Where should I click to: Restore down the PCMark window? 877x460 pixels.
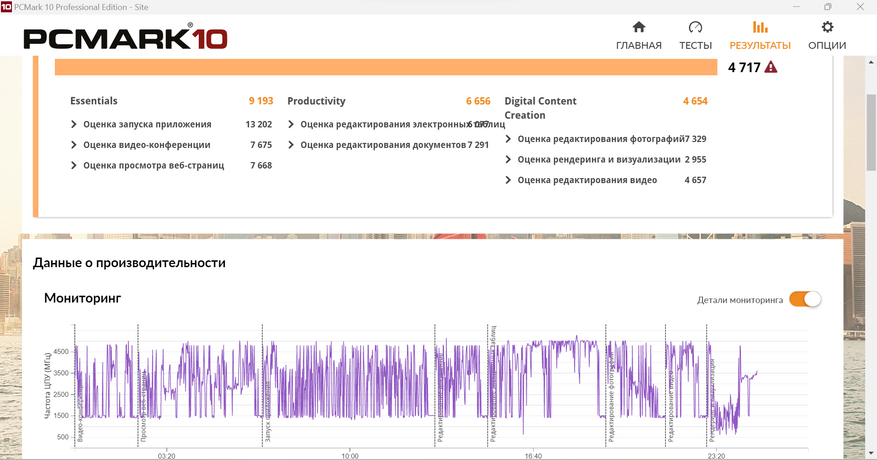pyautogui.click(x=828, y=7)
